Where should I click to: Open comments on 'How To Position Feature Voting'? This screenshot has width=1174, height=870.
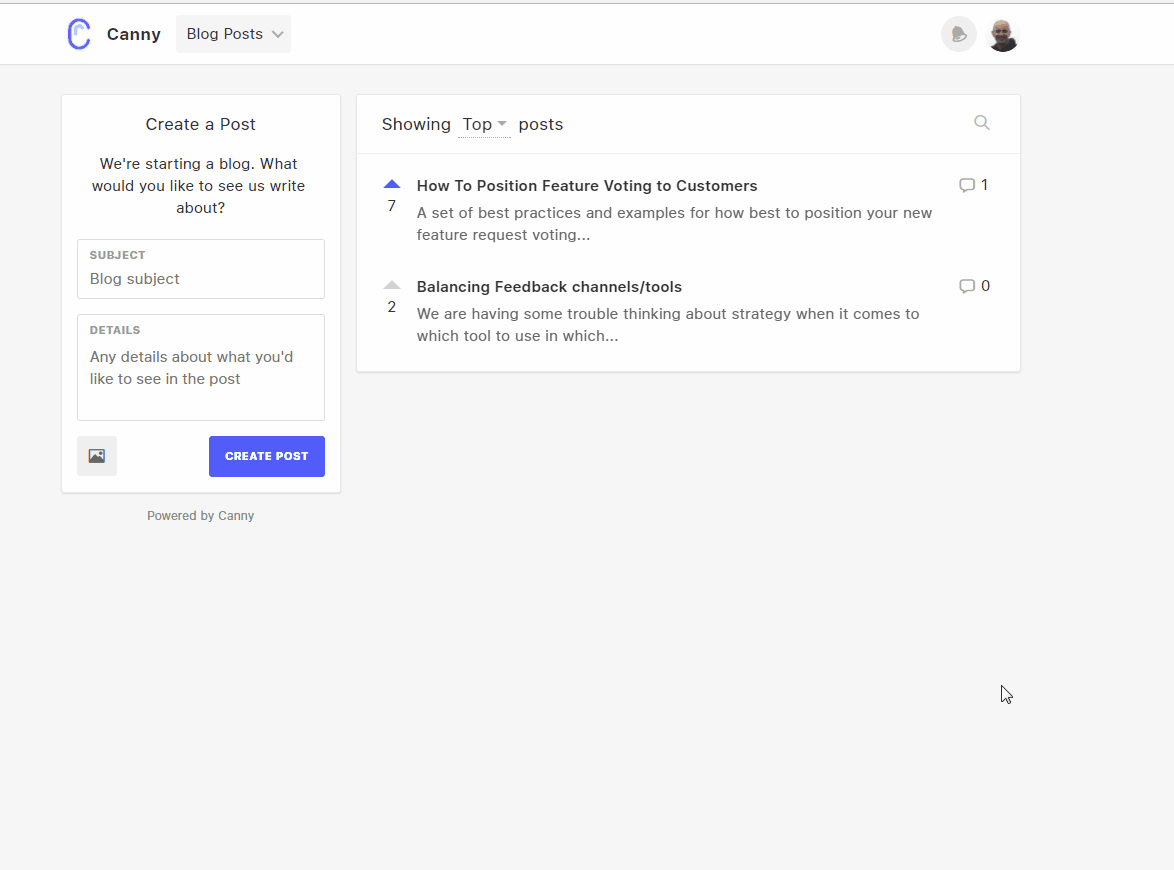click(x=973, y=185)
